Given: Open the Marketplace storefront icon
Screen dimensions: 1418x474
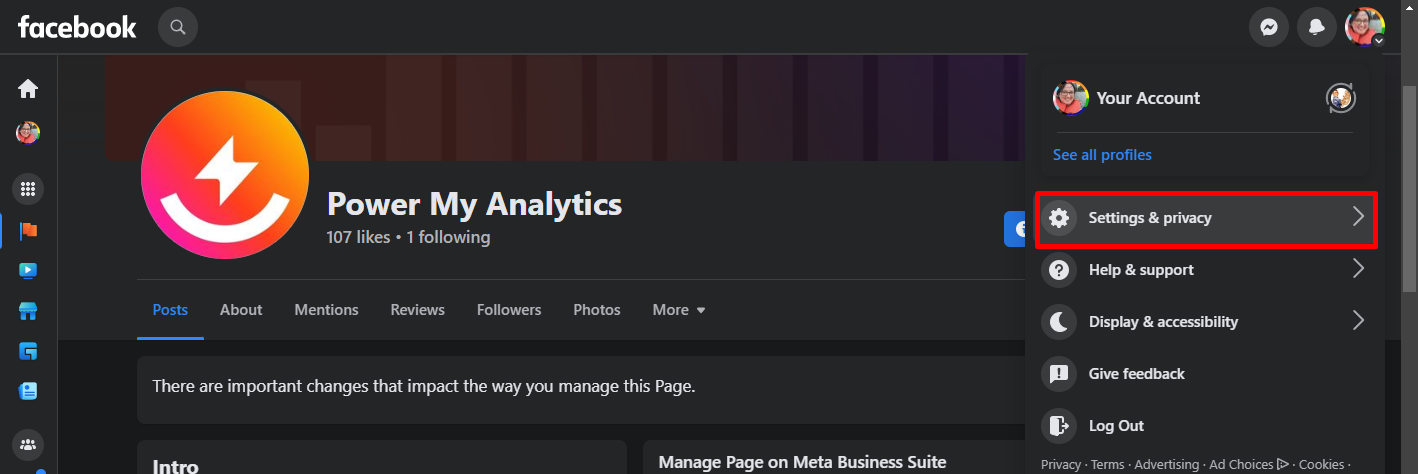Looking at the screenshot, I should [28, 311].
